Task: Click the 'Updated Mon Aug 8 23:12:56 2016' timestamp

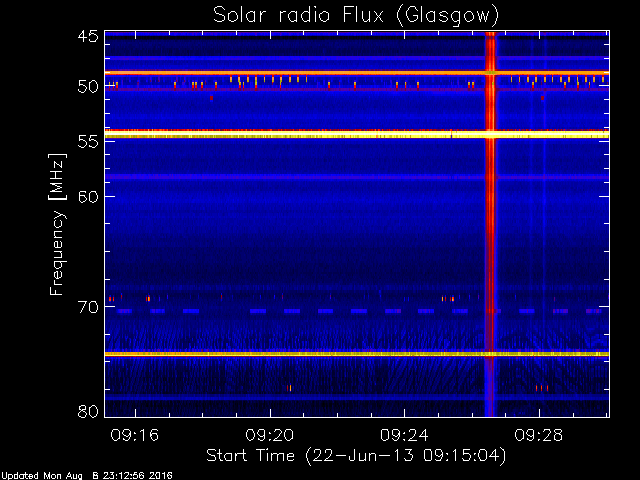Action: (87, 476)
